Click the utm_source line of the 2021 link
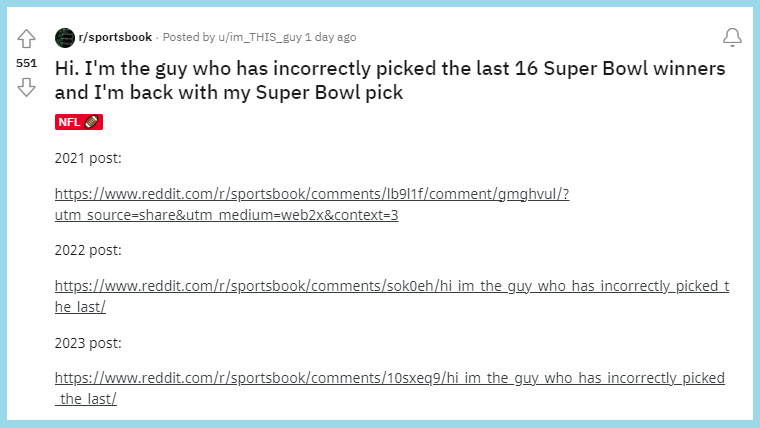The image size is (760, 428). 226,215
